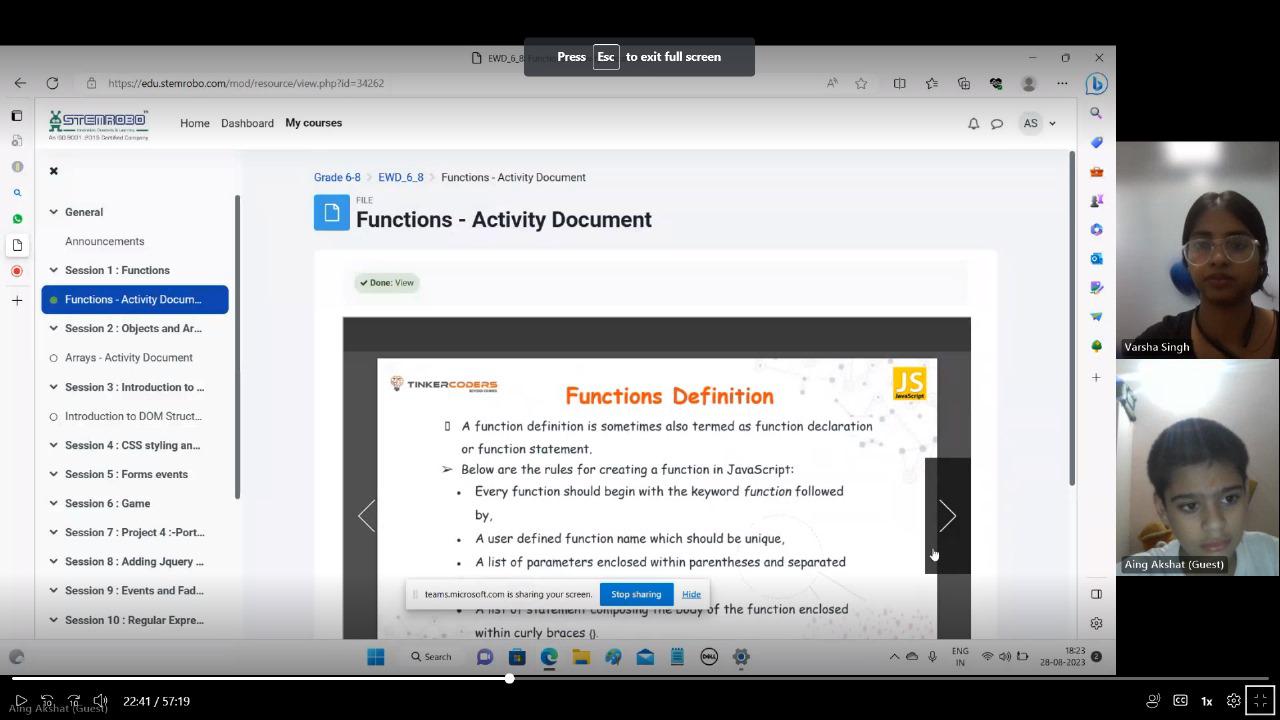Image resolution: width=1280 pixels, height=720 pixels.
Task: Open Edge sidebar Microsoft 365 icon
Action: [1096, 229]
